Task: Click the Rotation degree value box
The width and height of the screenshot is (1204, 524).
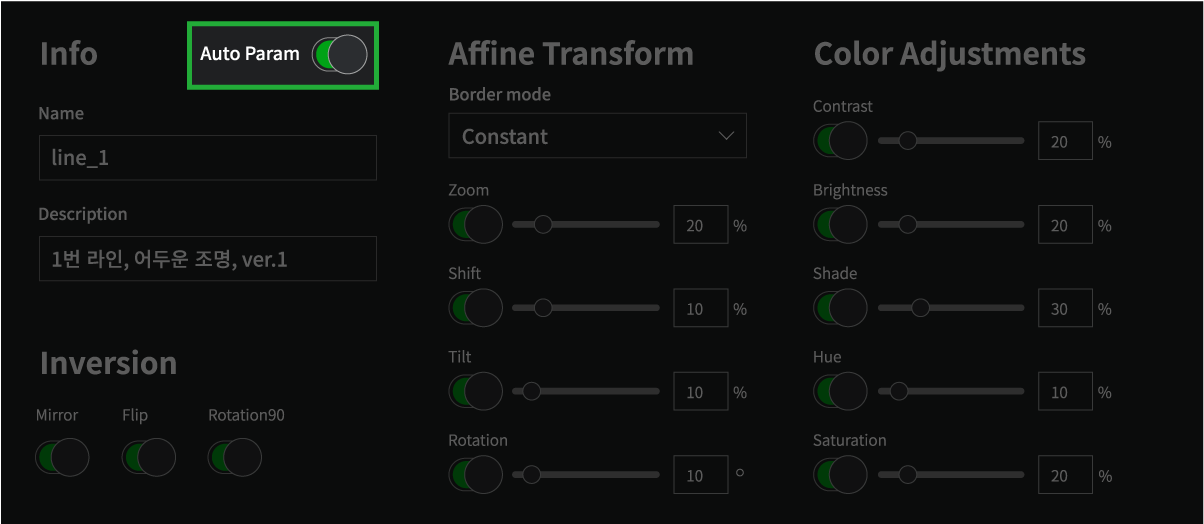Action: [x=700, y=476]
